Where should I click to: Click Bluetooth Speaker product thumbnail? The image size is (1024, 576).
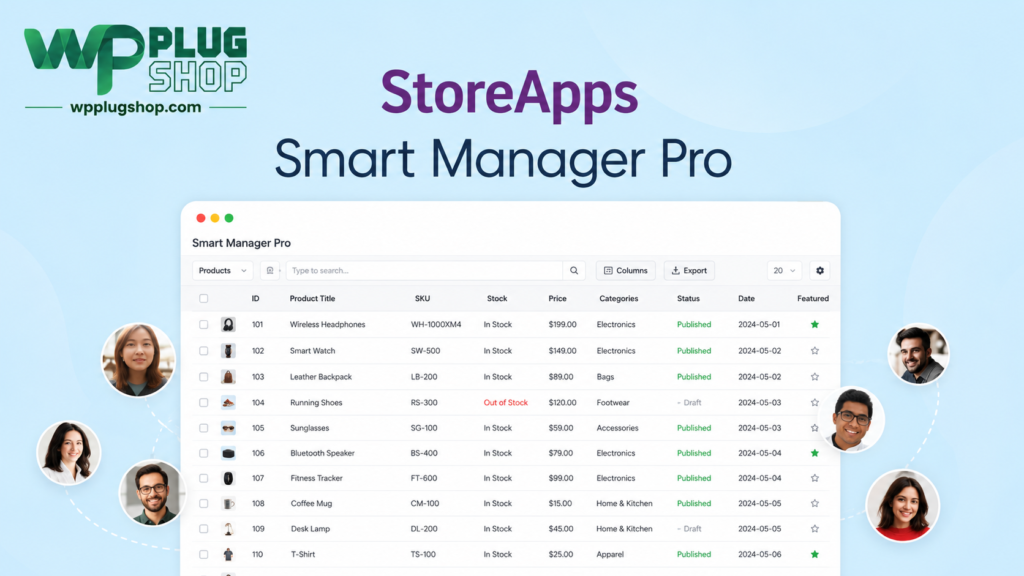coord(228,453)
